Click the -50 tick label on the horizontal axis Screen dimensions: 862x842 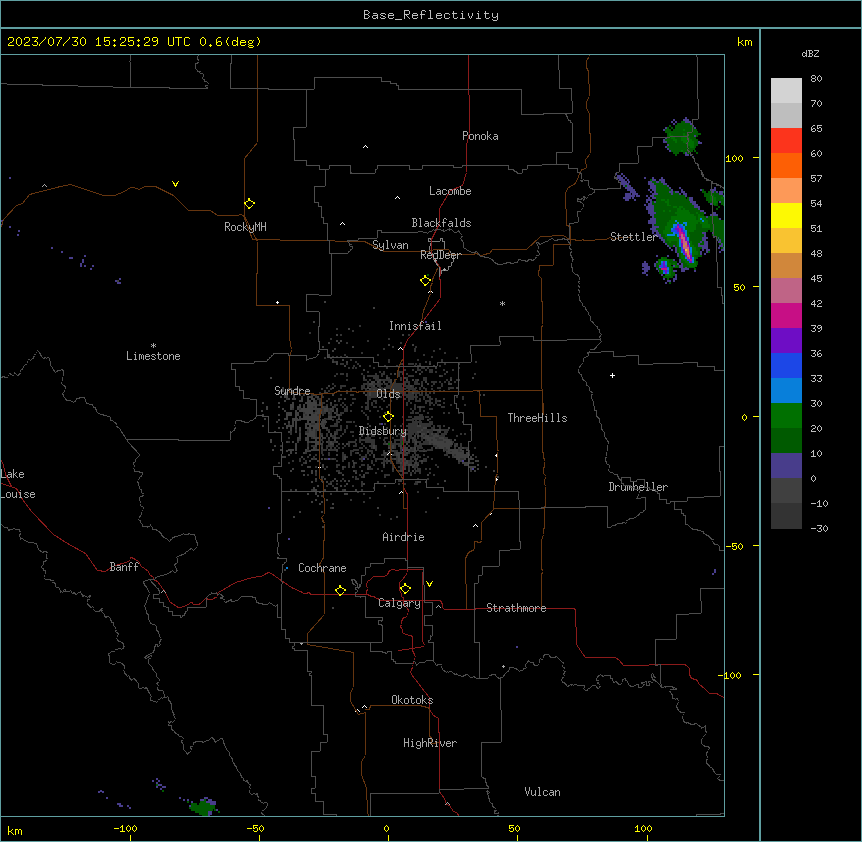(255, 829)
